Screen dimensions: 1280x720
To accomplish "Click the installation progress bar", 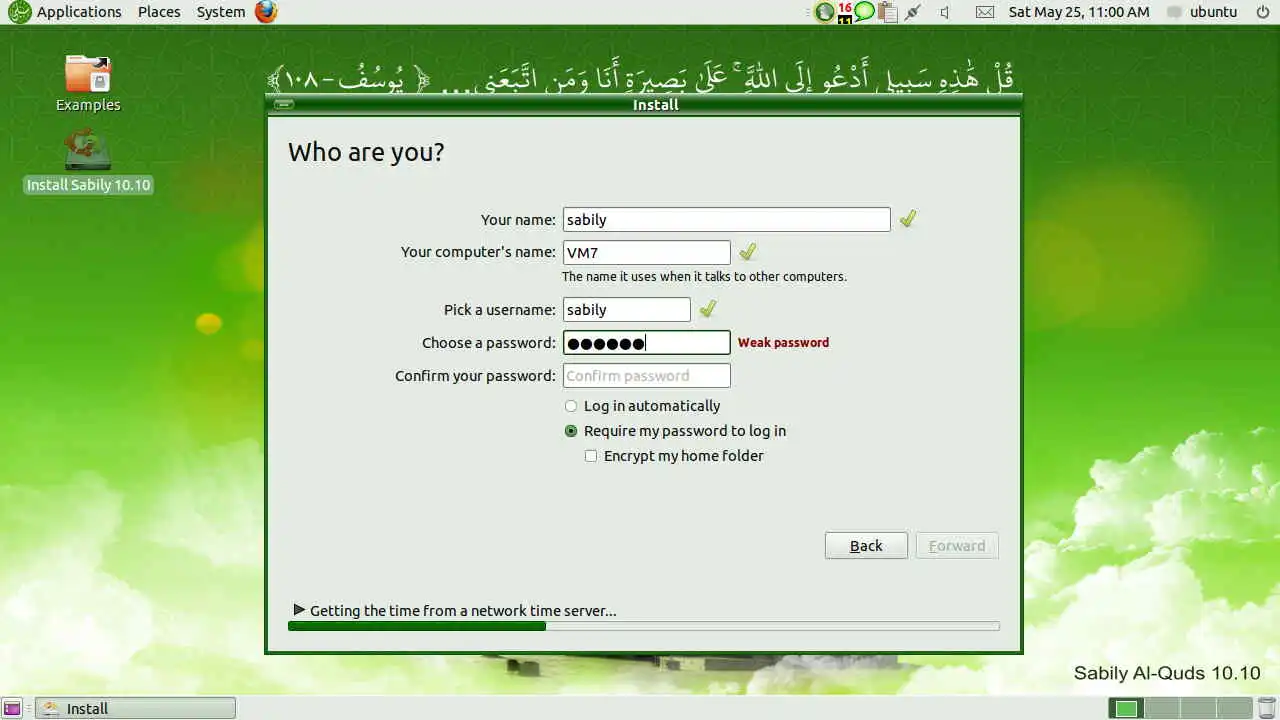I will 643,626.
